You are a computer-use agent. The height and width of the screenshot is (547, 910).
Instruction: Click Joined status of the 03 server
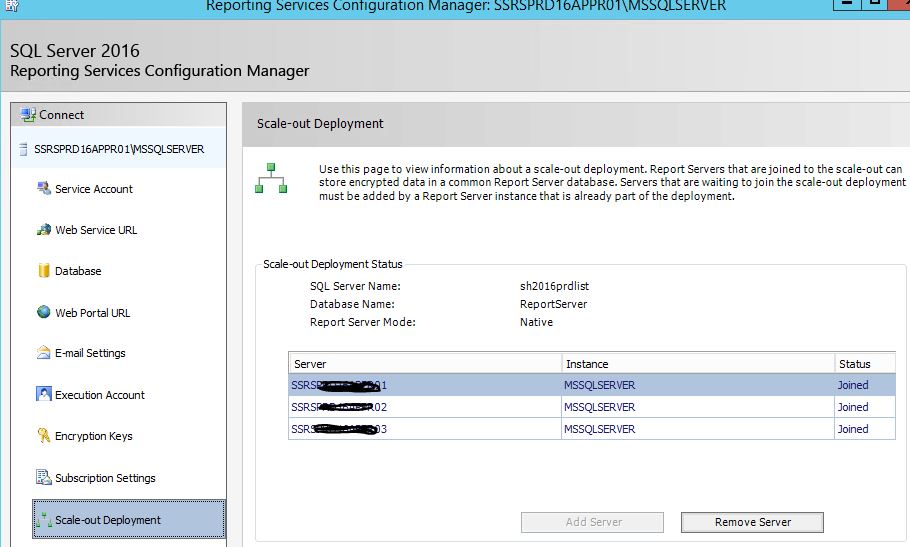pyautogui.click(x=853, y=429)
